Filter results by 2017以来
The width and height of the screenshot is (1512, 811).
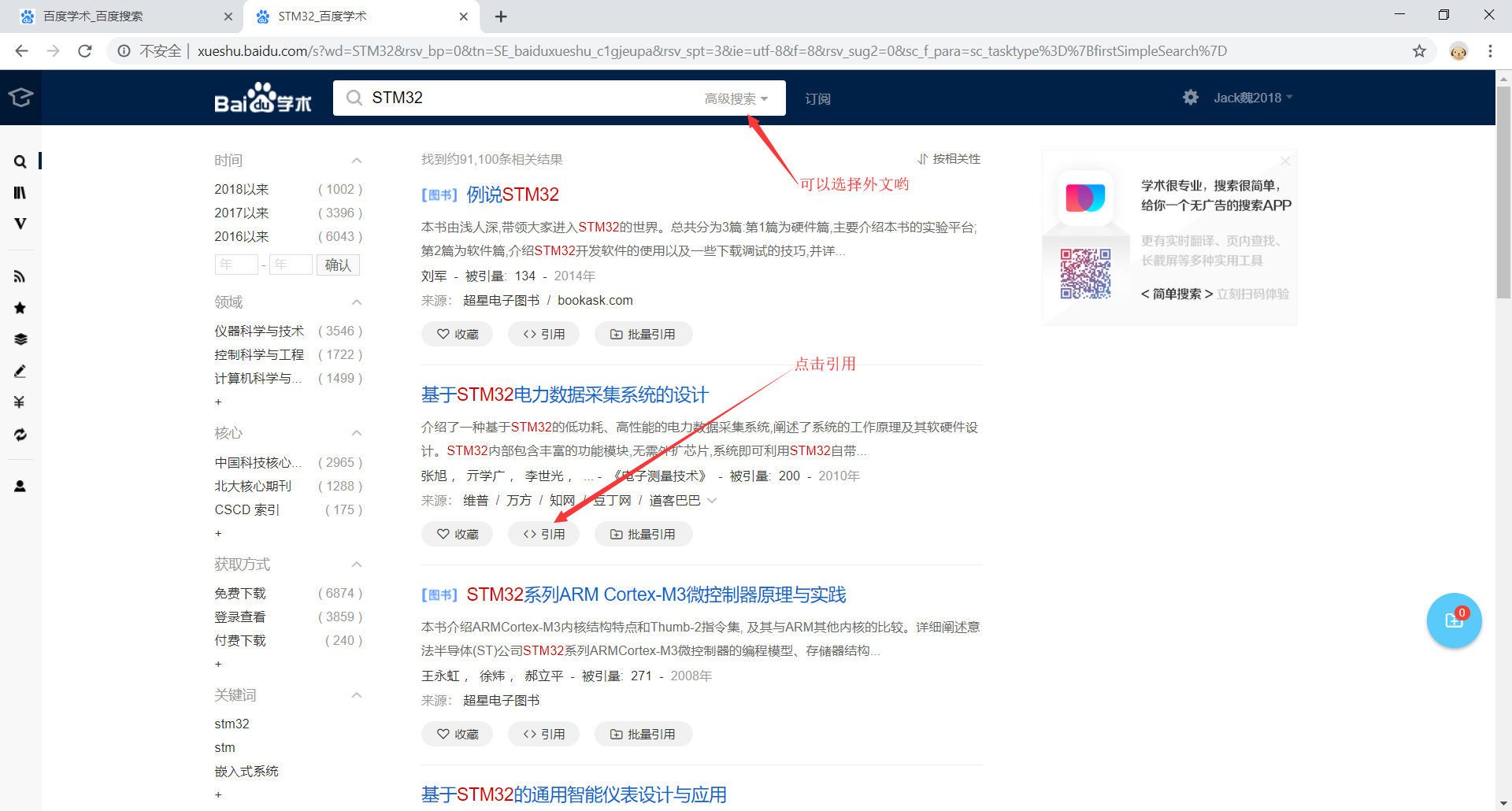pyautogui.click(x=242, y=213)
